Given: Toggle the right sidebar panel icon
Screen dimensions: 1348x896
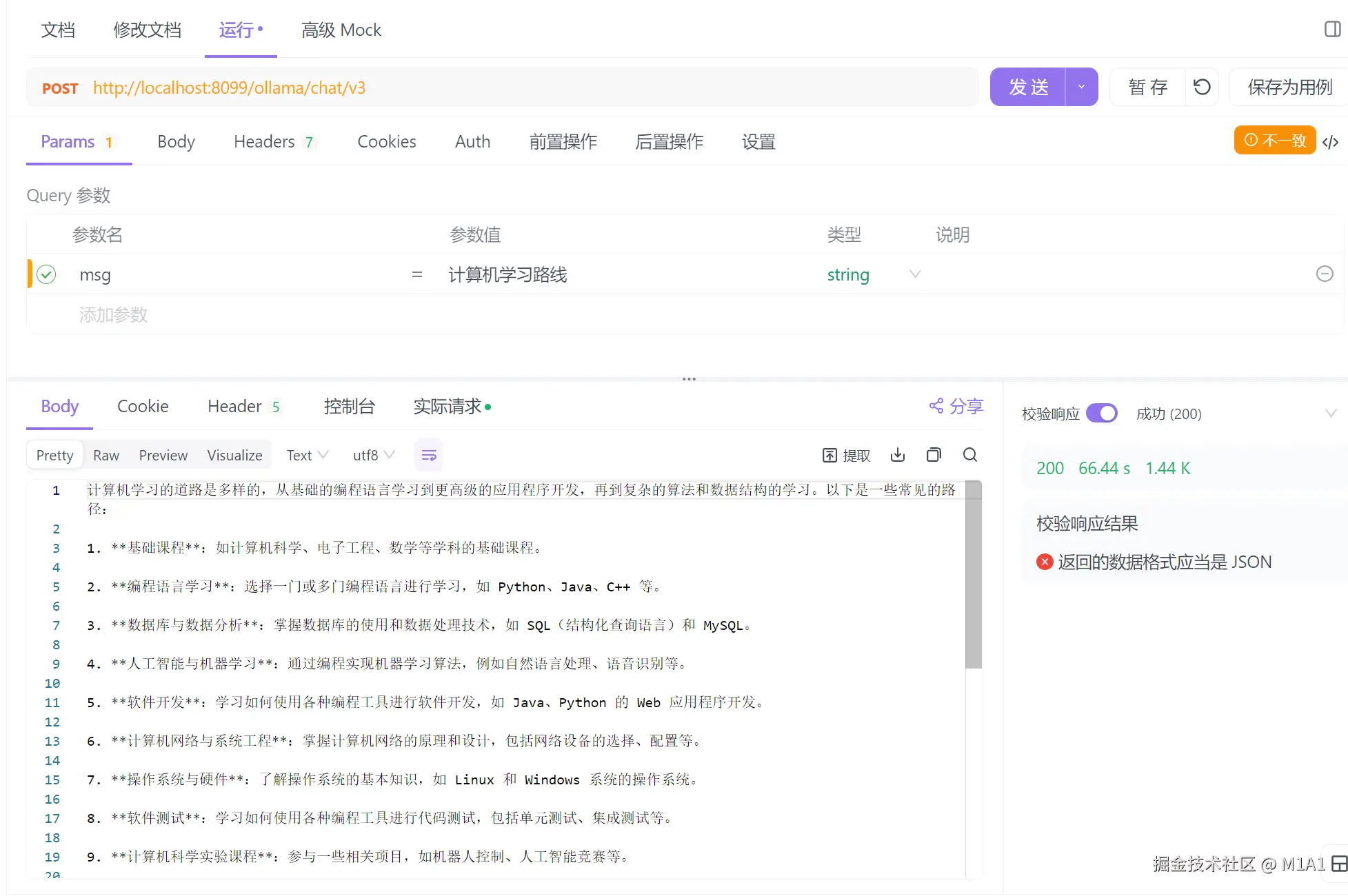Looking at the screenshot, I should tap(1332, 29).
